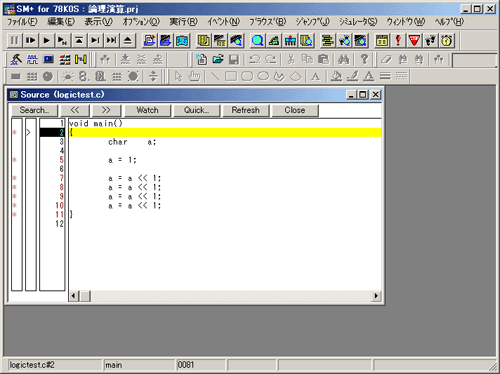Pick the line color pen tool
500x374 pixels.
coord(352,76)
